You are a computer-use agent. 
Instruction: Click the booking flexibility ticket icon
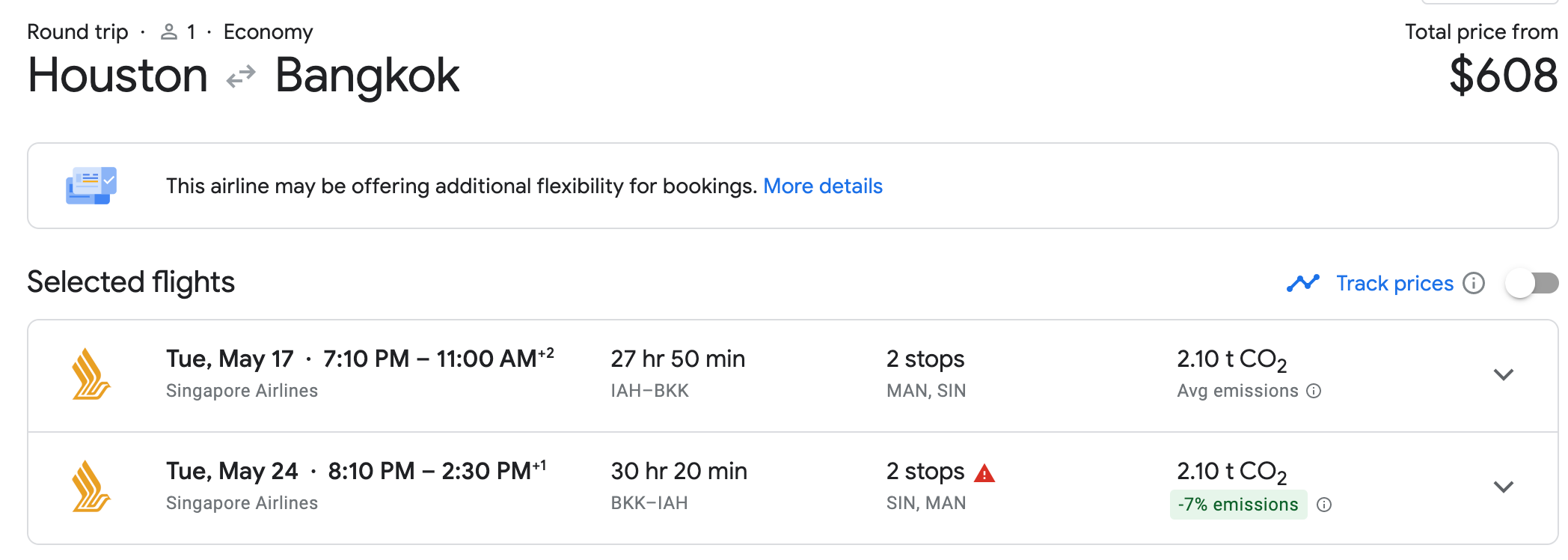(91, 186)
